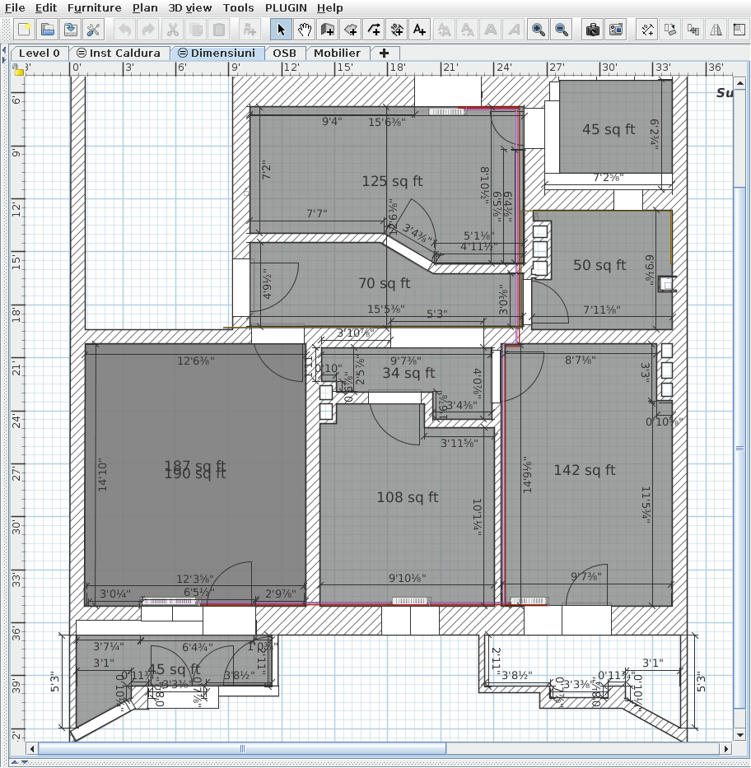Switch to the Inst Caldura tab

coord(119,53)
